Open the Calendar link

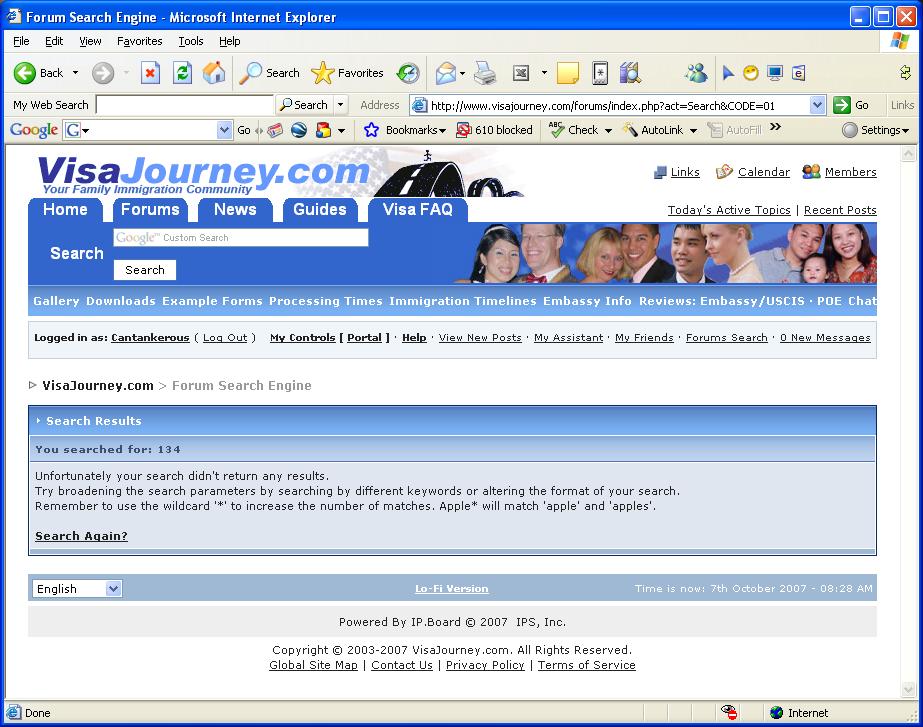pyautogui.click(x=753, y=172)
